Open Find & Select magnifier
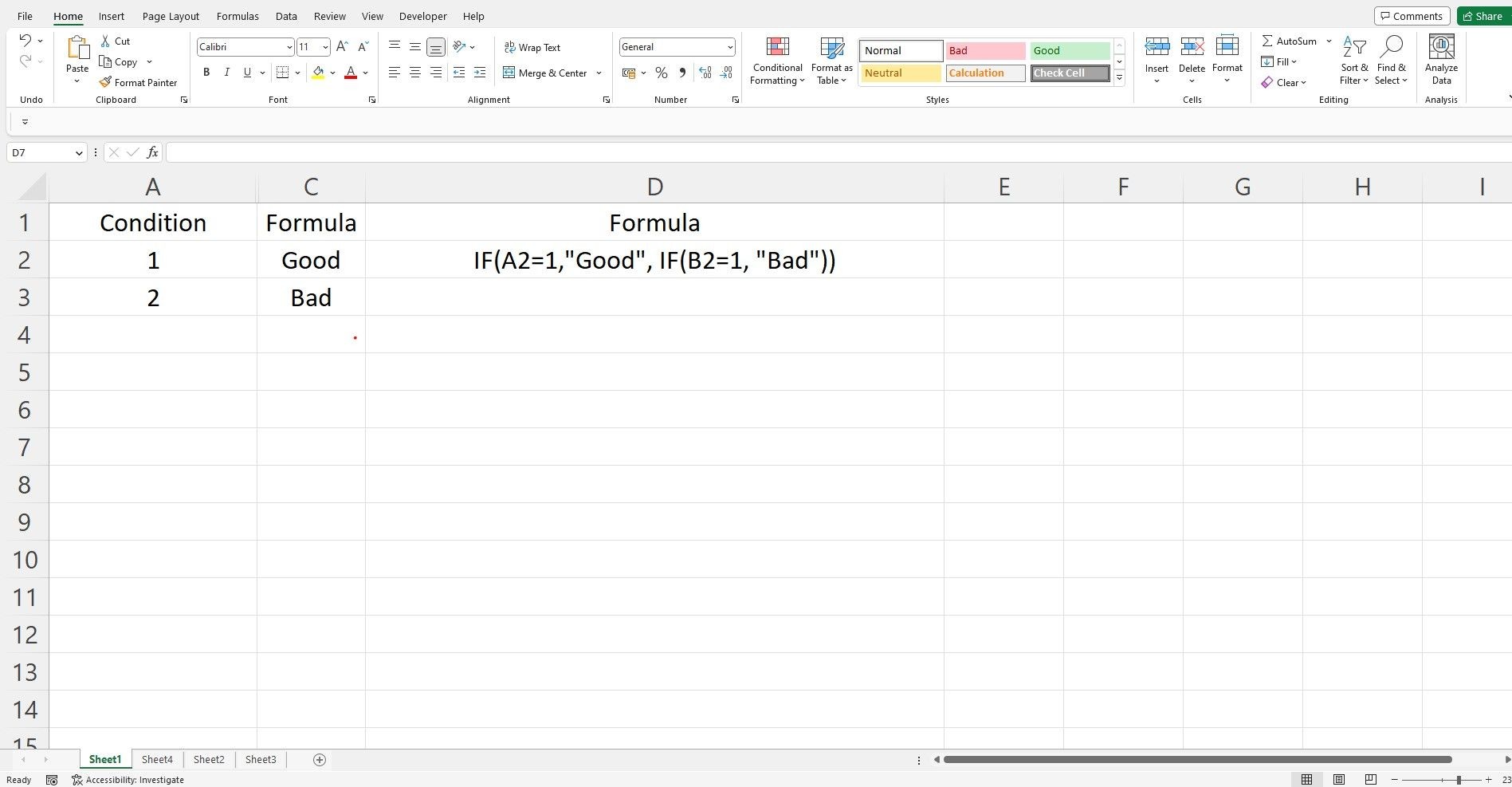The width and height of the screenshot is (1512, 787). coord(1392,46)
